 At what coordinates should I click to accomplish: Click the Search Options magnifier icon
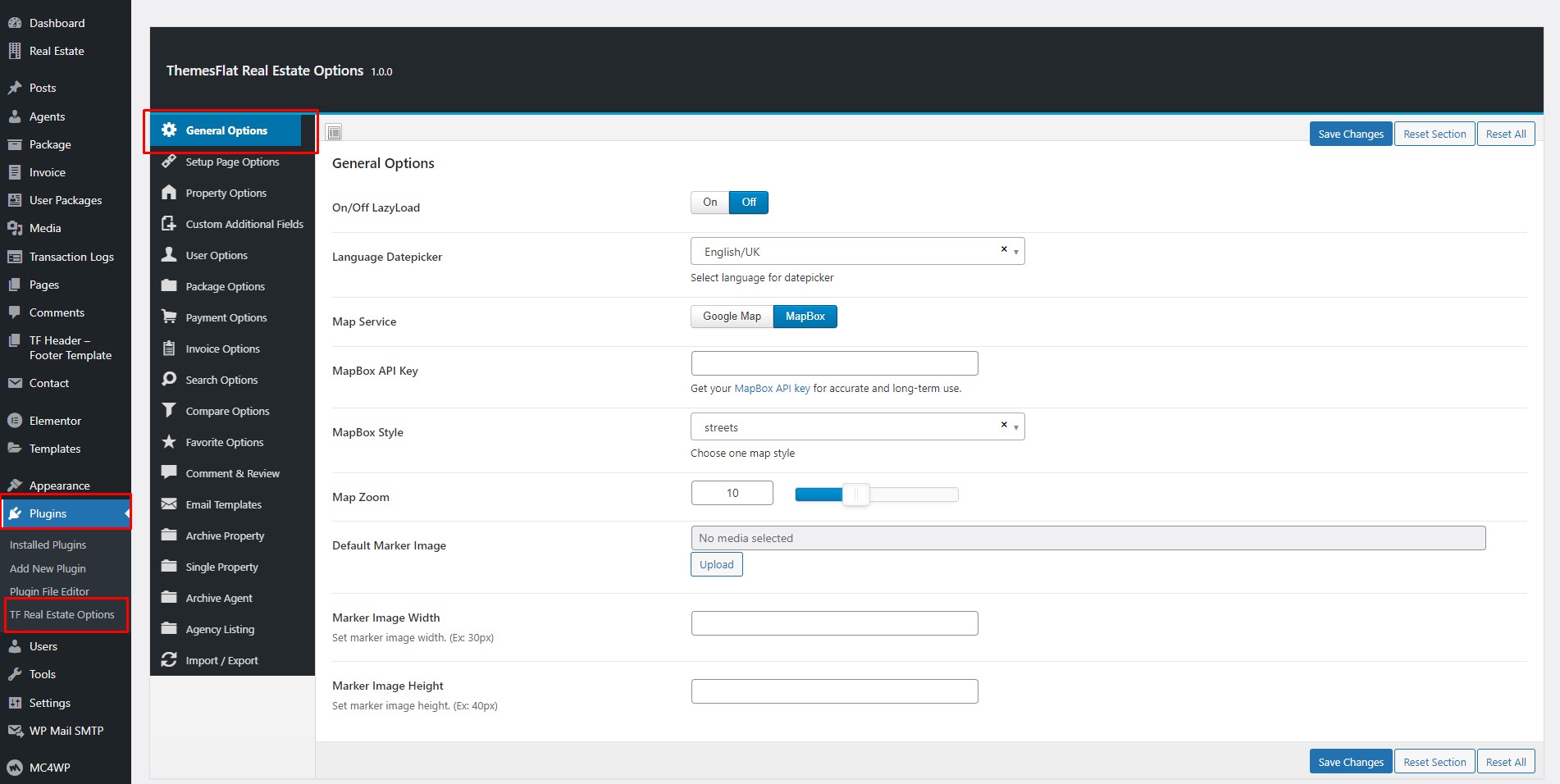click(169, 379)
